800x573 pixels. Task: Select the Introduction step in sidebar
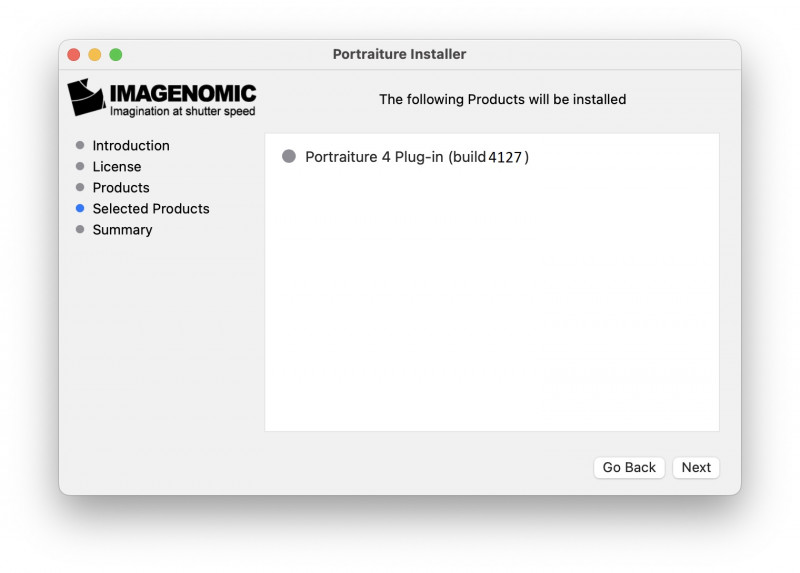point(131,145)
